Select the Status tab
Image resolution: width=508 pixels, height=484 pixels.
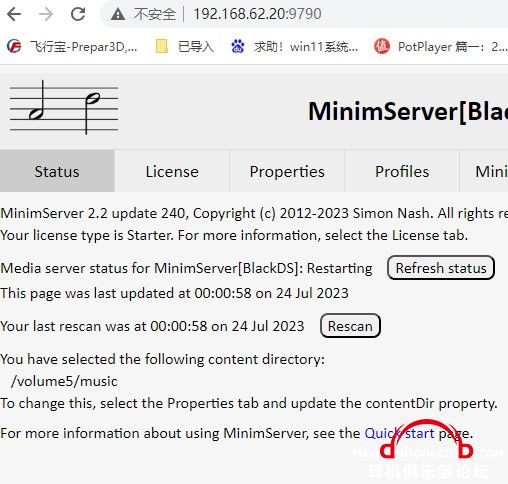(57, 171)
